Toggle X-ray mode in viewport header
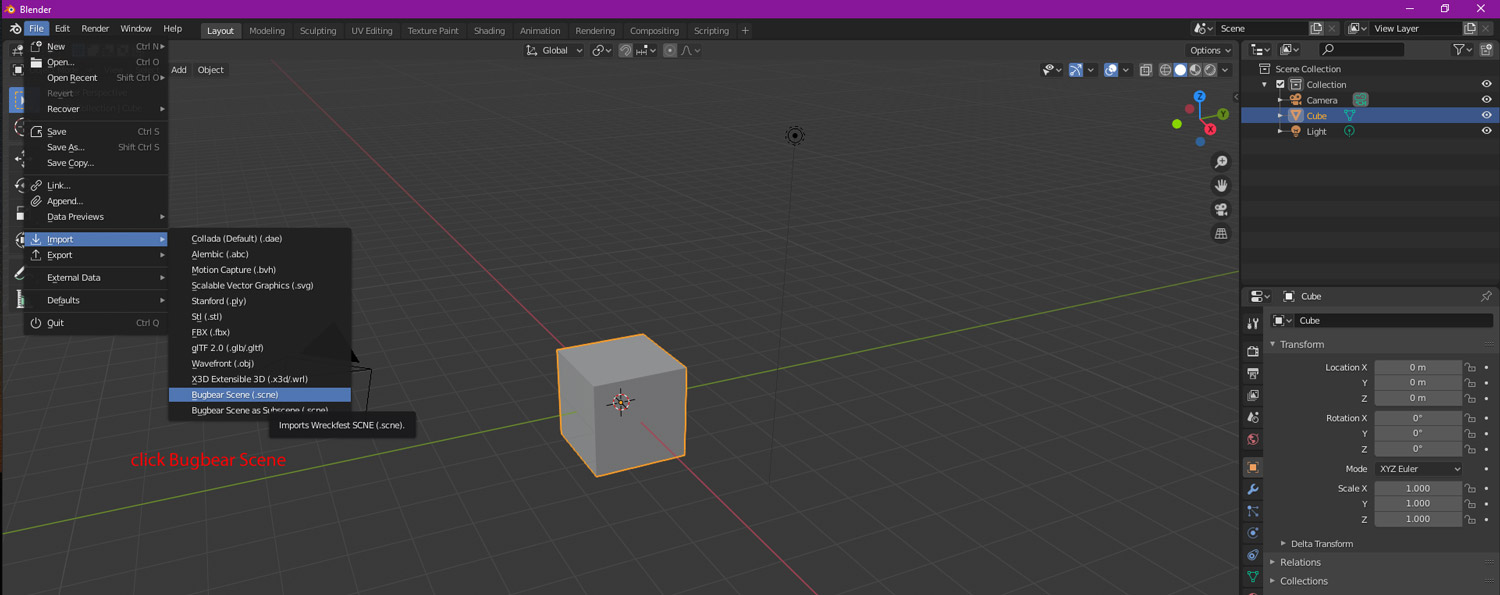Image resolution: width=1500 pixels, height=595 pixels. click(x=1146, y=70)
